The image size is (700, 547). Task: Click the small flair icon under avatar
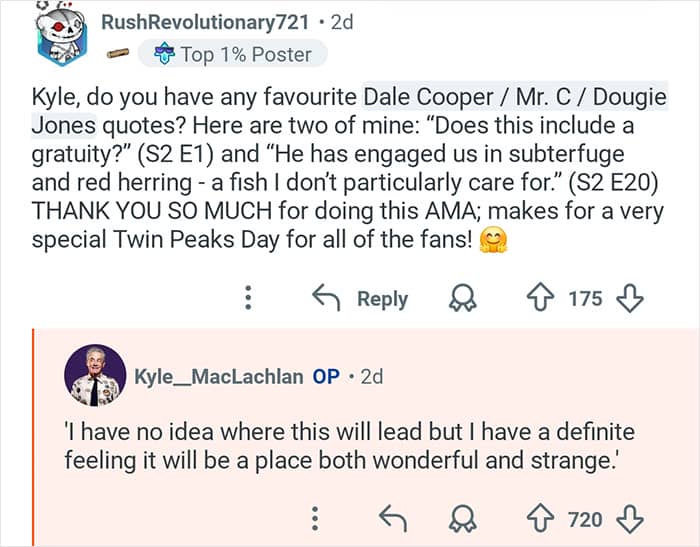[118, 54]
